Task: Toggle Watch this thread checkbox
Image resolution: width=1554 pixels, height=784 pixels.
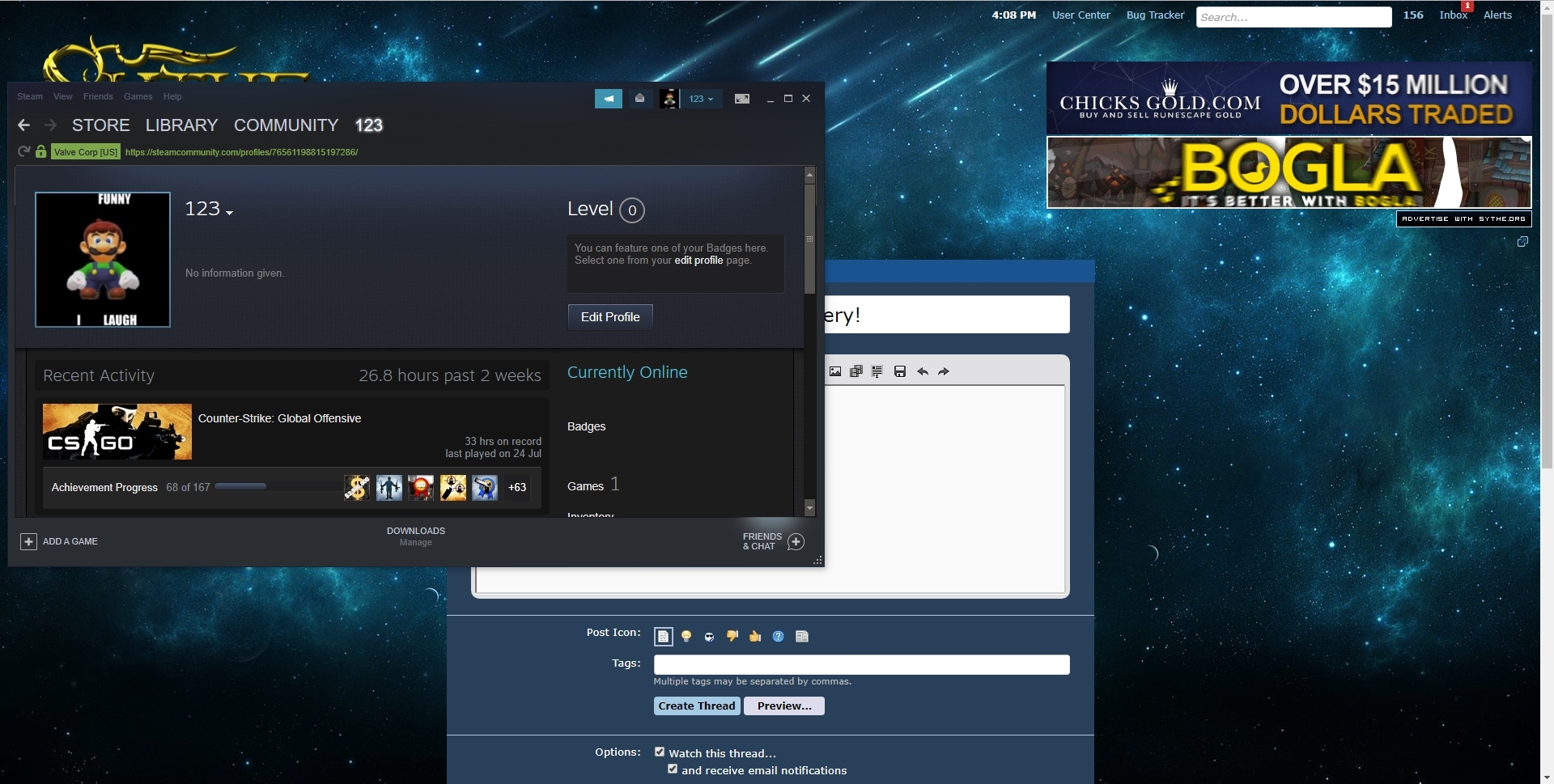Action: pos(660,752)
